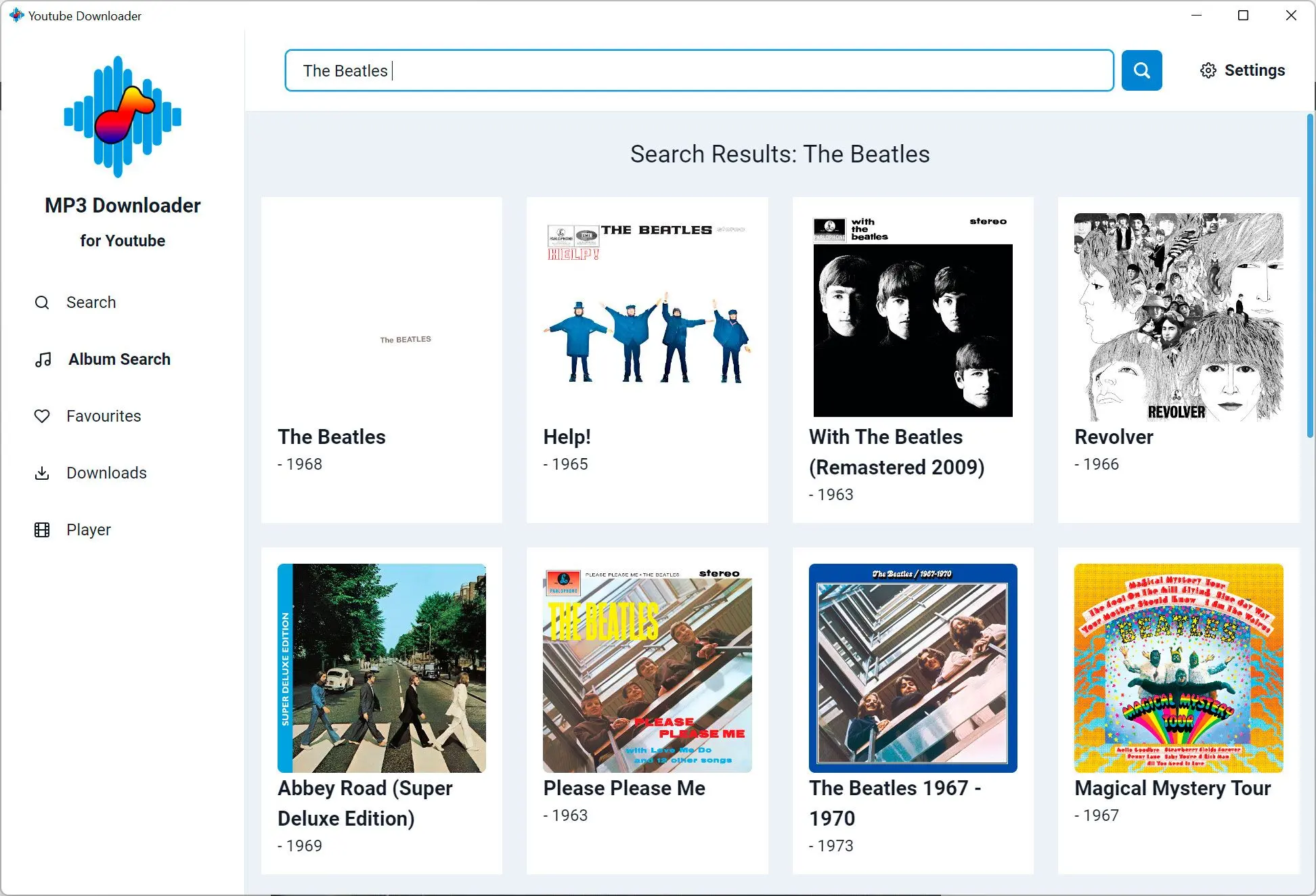Screen dimensions: 1316x896
Task: Click the Search sidebar icon
Action: click(x=43, y=302)
